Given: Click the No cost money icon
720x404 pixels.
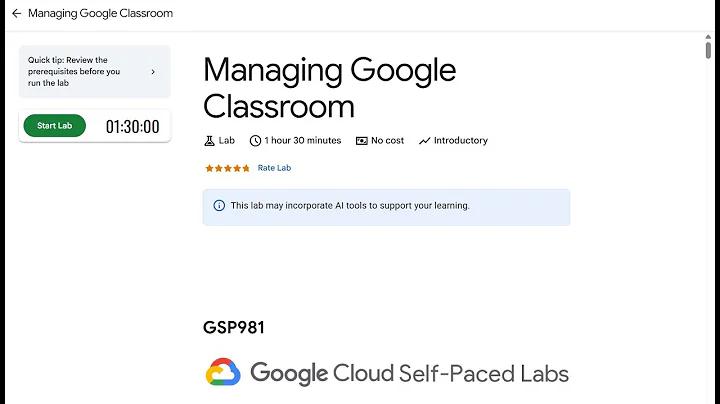Looking at the screenshot, I should point(362,141).
